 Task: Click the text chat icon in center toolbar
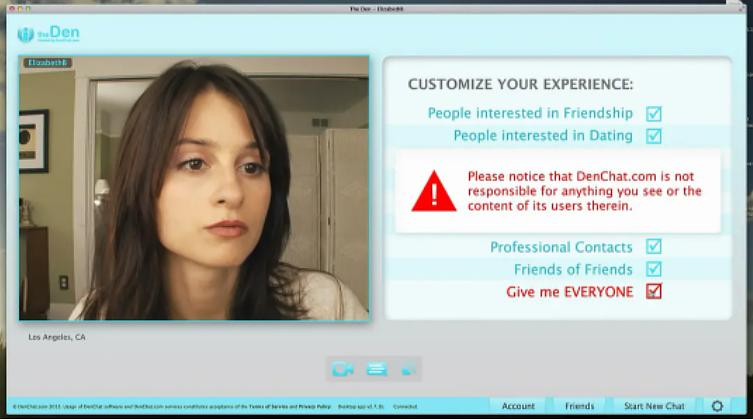376,370
